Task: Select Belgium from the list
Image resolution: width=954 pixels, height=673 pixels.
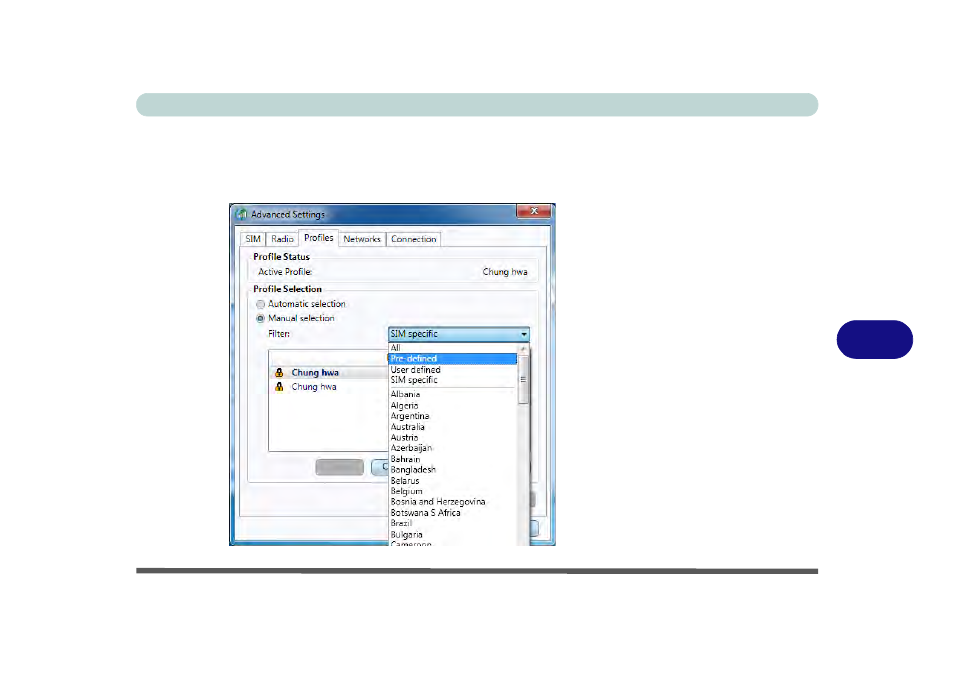Action: tap(453, 491)
